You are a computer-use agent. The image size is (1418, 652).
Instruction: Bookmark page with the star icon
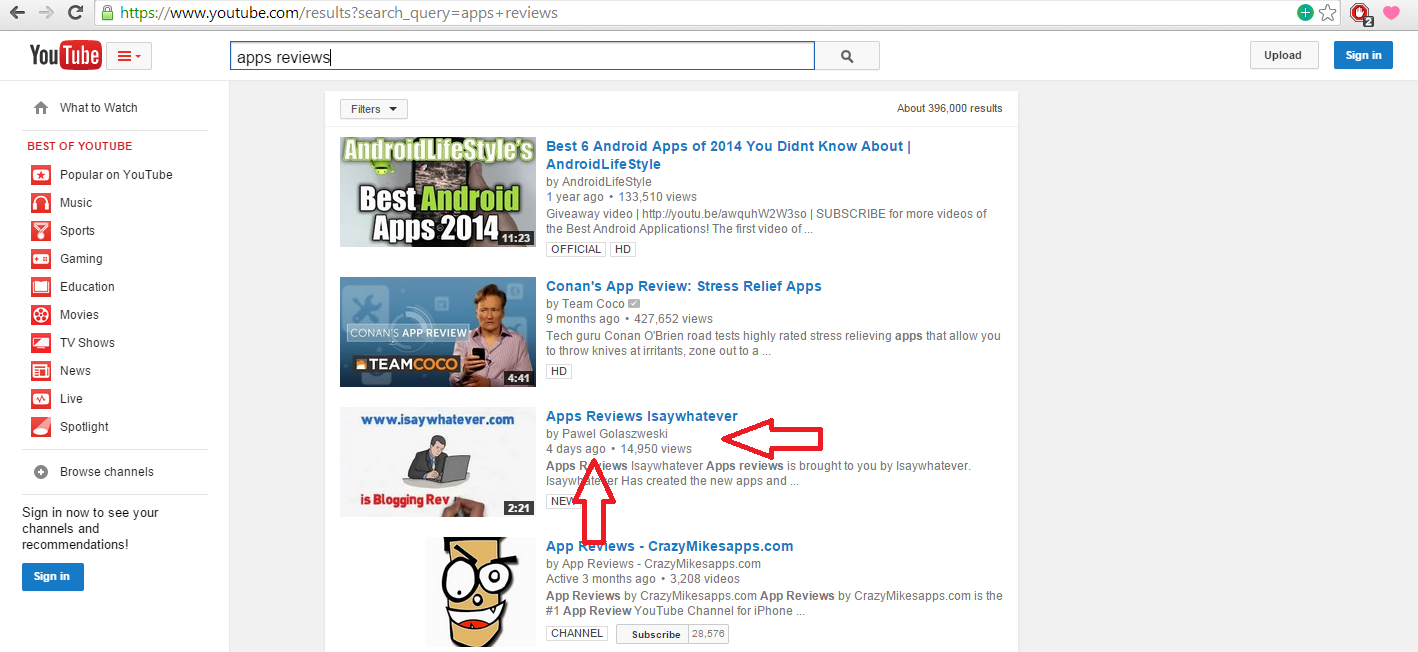pos(1328,13)
